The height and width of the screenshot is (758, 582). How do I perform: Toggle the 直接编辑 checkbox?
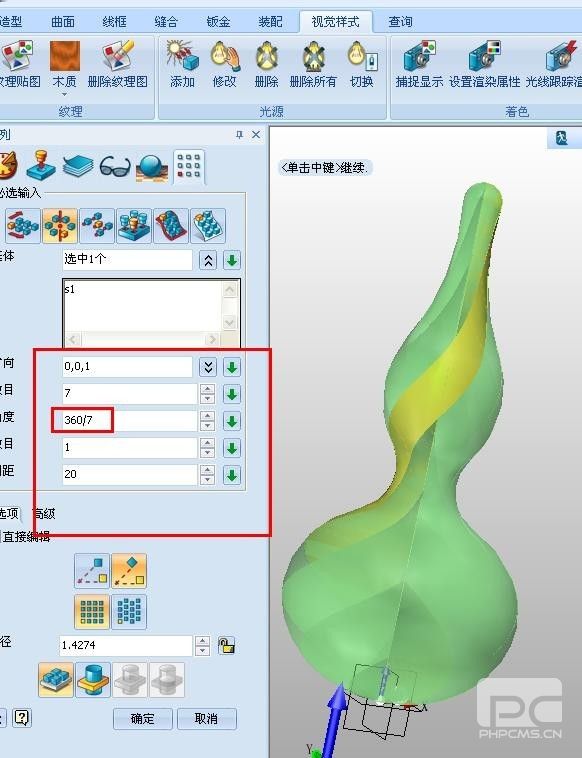pos(0,536)
